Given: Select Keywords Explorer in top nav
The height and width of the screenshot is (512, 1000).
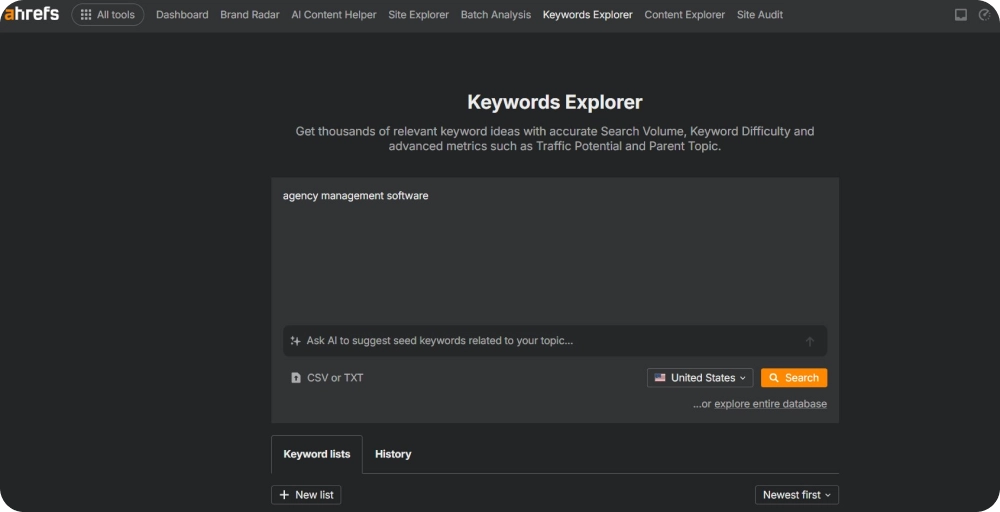Looking at the screenshot, I should point(587,15).
